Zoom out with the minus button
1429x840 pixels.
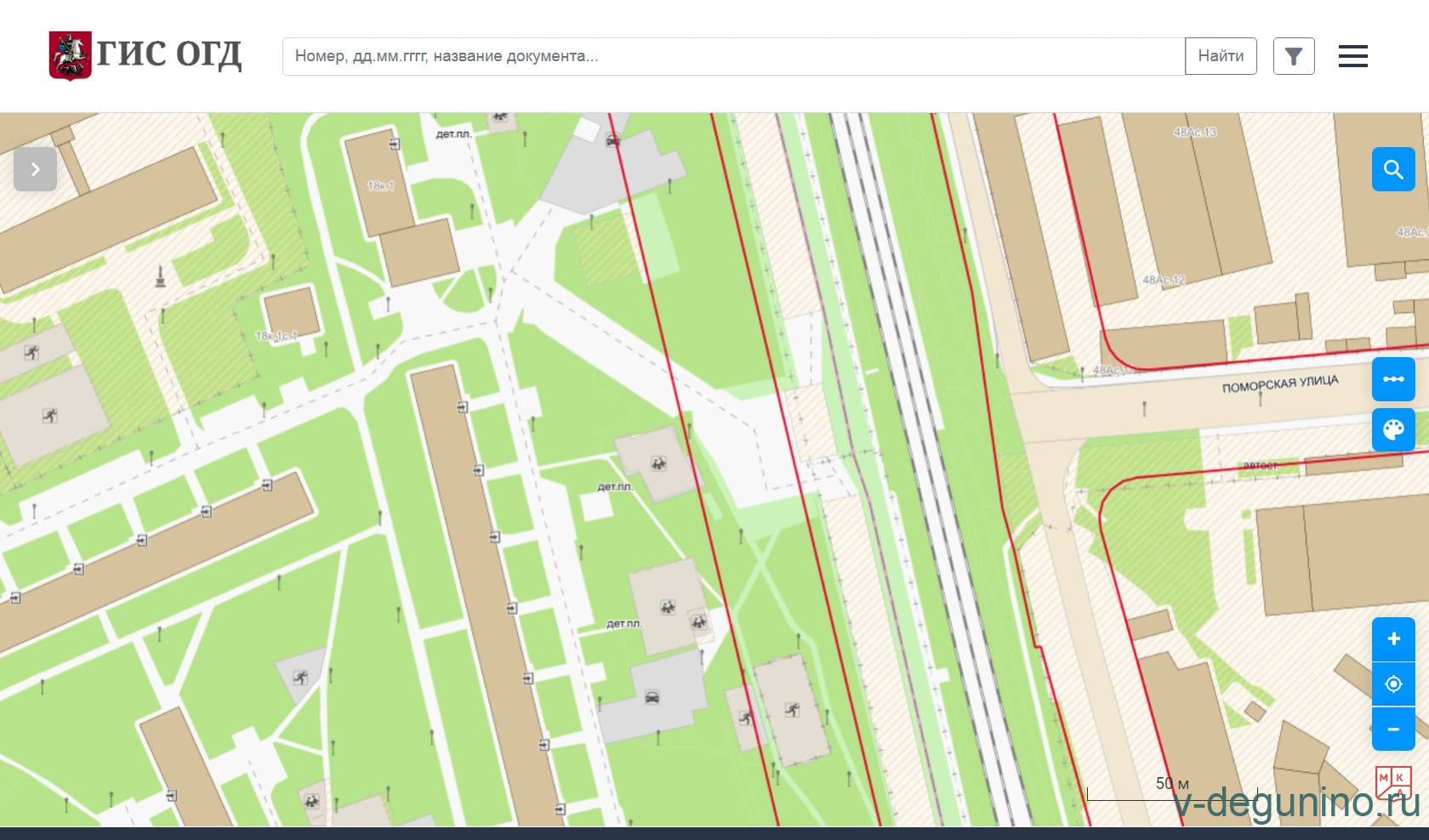(1392, 729)
